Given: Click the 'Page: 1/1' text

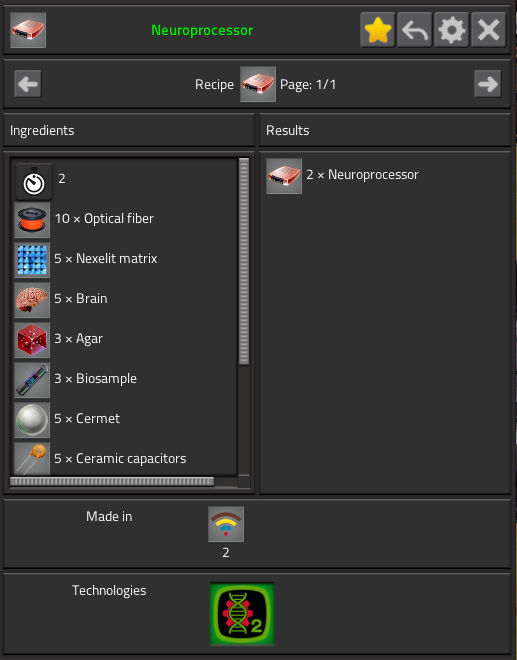Looking at the screenshot, I should (x=308, y=85).
